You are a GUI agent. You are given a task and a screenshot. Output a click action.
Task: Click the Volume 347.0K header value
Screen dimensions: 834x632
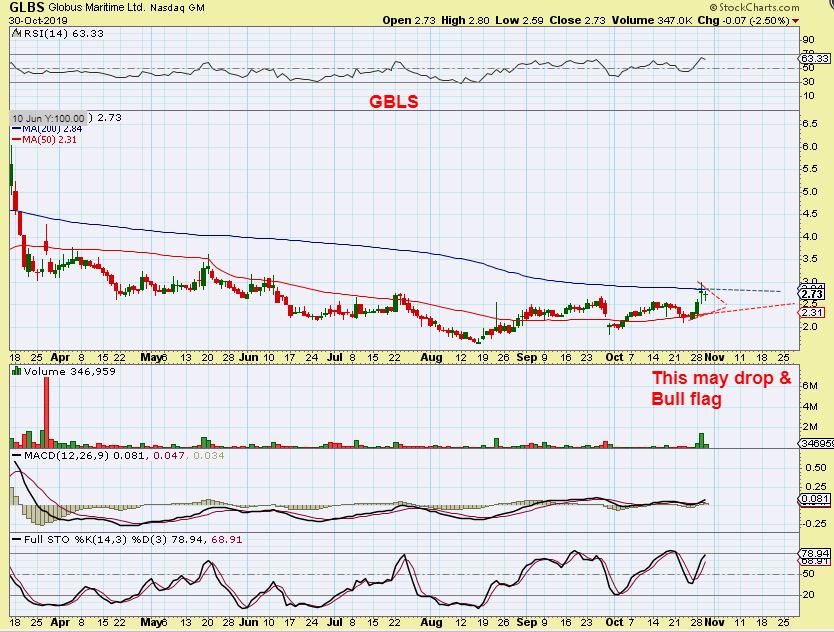(x=652, y=20)
